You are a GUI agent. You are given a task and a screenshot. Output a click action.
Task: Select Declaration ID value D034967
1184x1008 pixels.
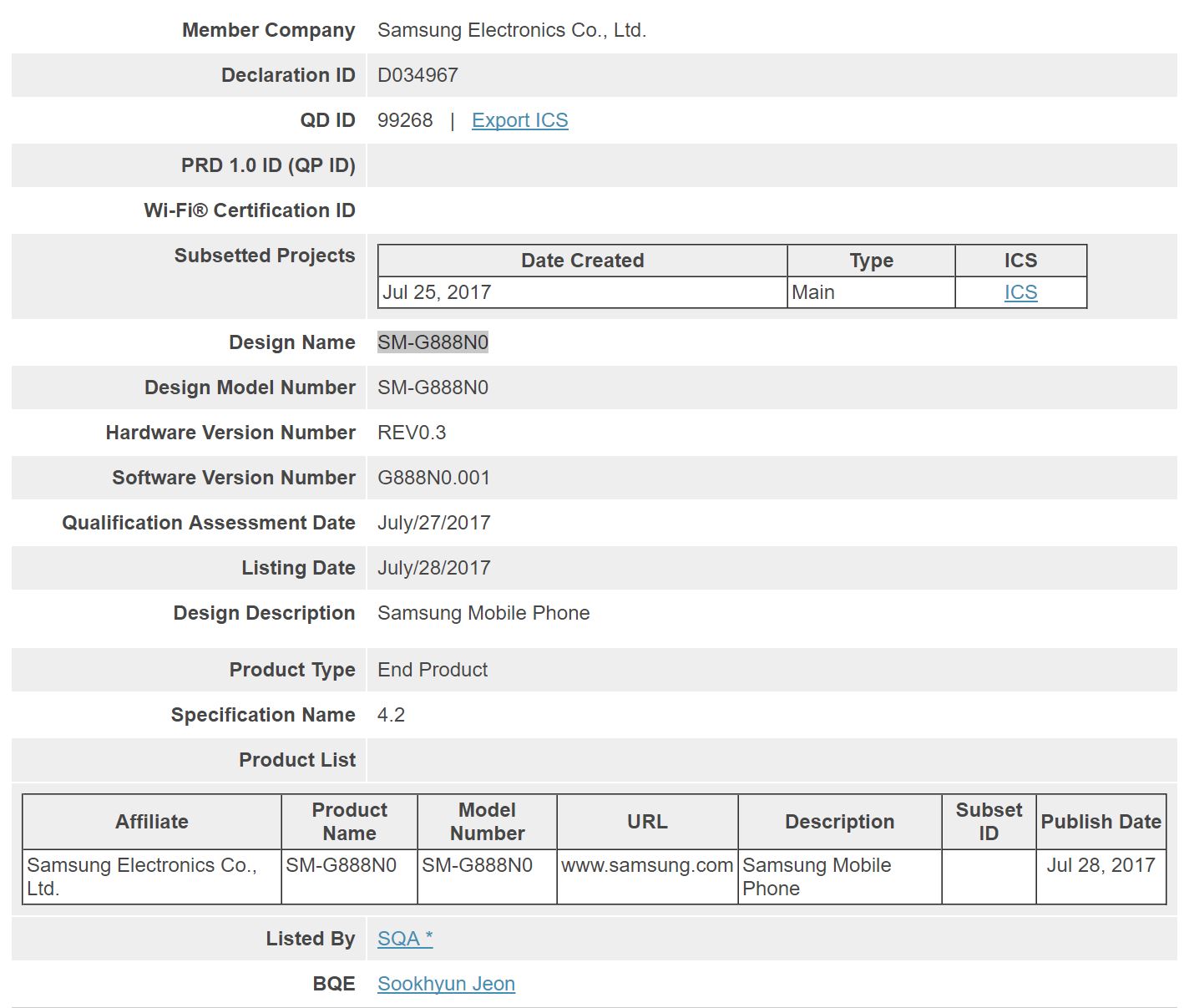point(417,75)
